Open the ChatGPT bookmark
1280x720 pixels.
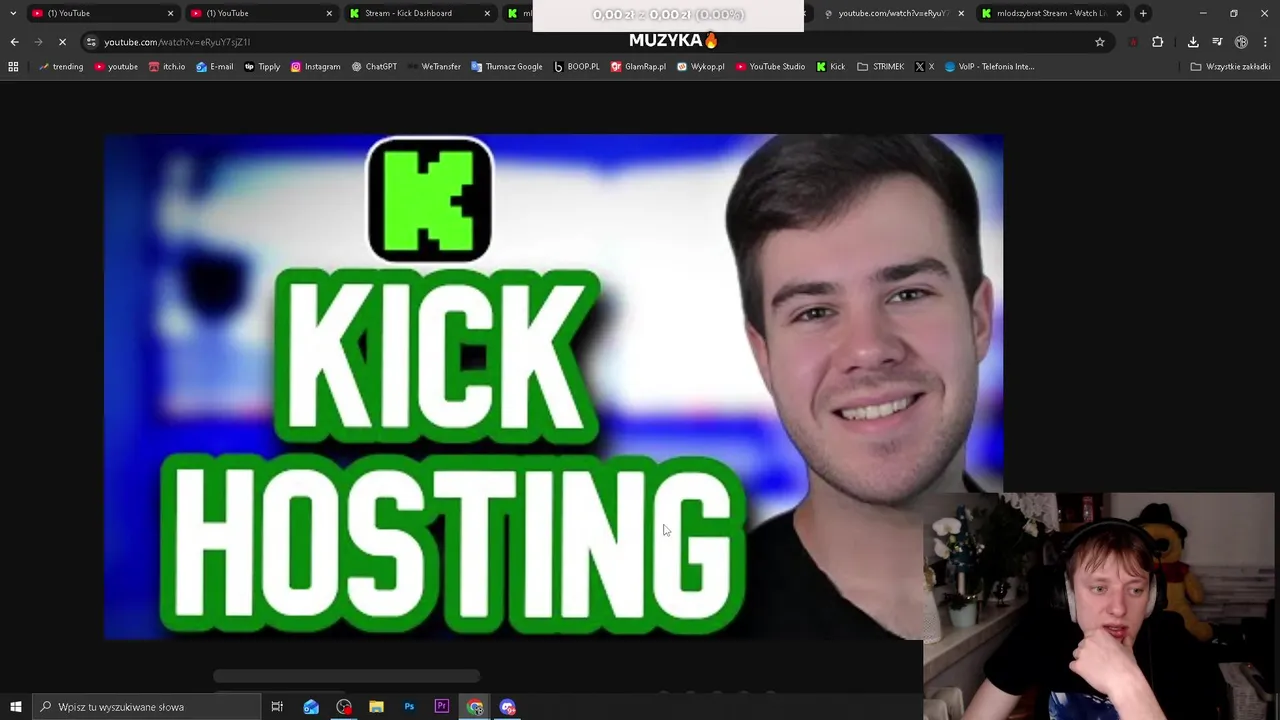[374, 67]
